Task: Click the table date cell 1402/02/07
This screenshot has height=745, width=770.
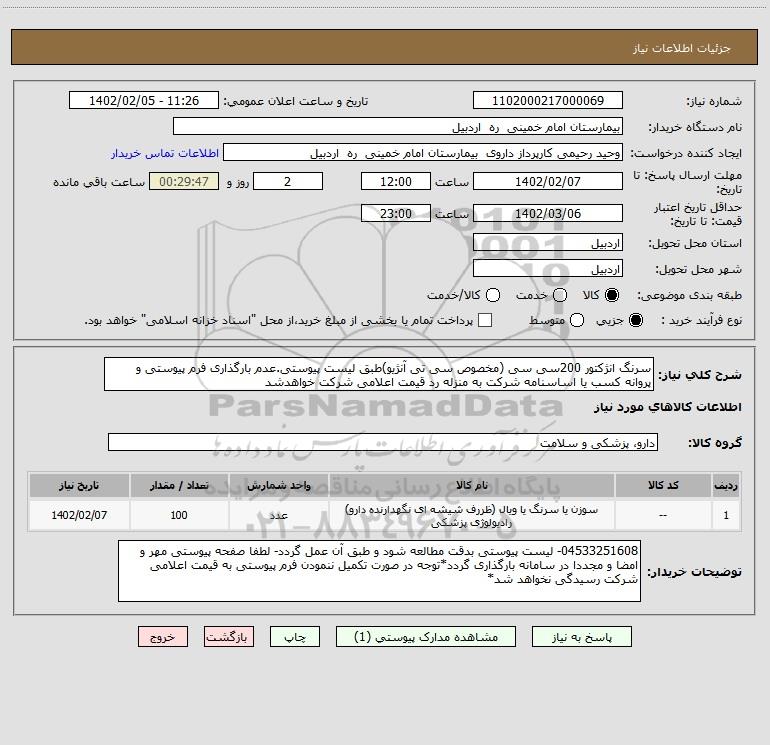Action: [x=79, y=515]
